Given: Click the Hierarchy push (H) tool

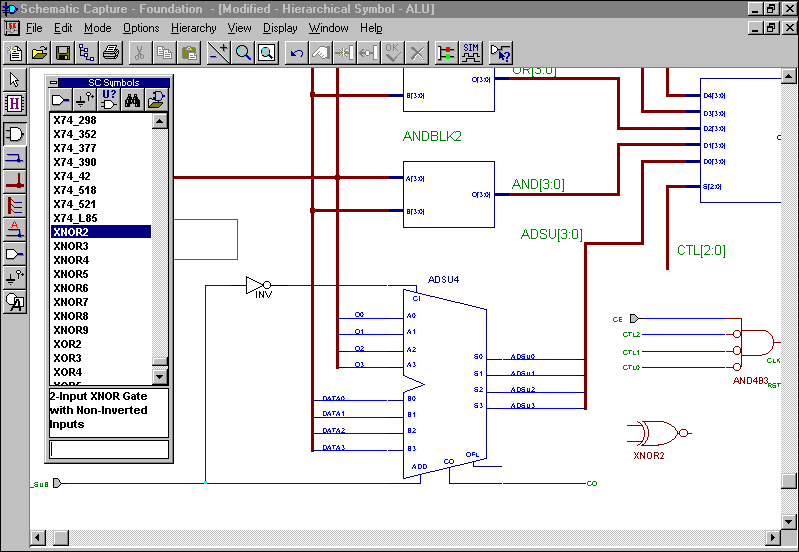Looking at the screenshot, I should pos(15,103).
